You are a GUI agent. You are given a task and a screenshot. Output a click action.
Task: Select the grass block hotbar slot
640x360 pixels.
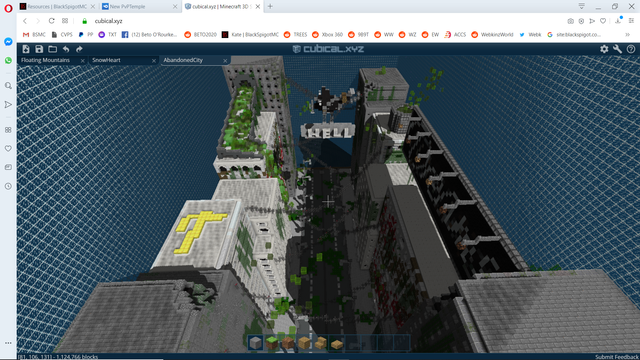[272, 343]
